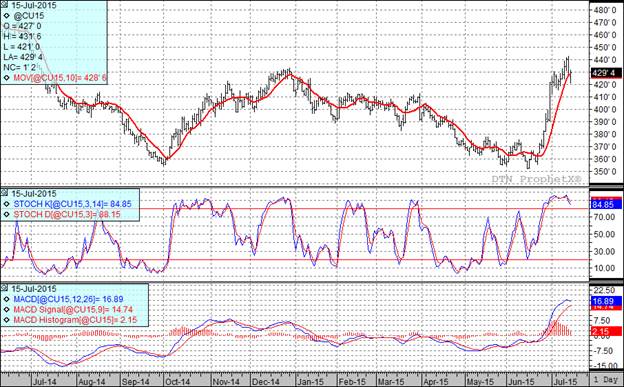The width and height of the screenshot is (624, 387).
Task: Click the Jan-15 time axis label
Action: pyautogui.click(x=312, y=381)
